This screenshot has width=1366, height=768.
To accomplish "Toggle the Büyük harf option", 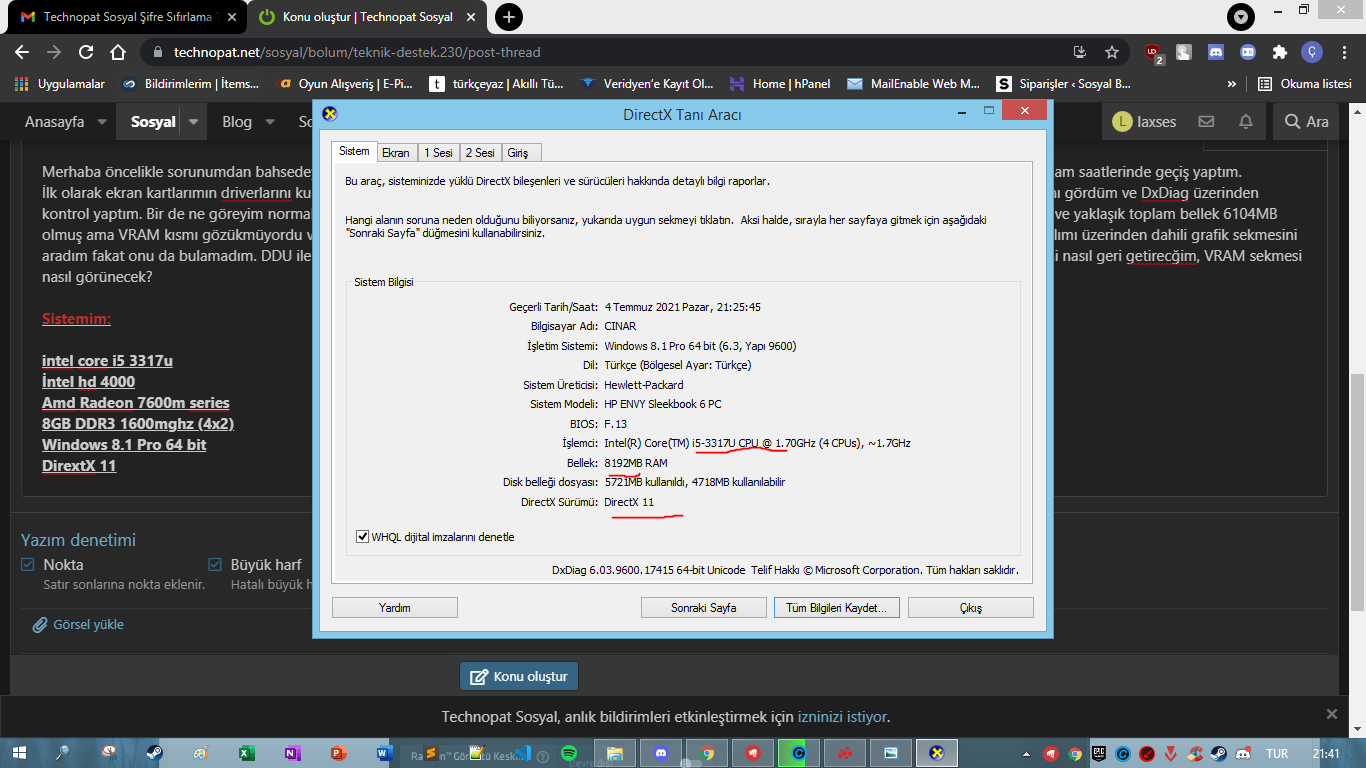I will (x=215, y=565).
